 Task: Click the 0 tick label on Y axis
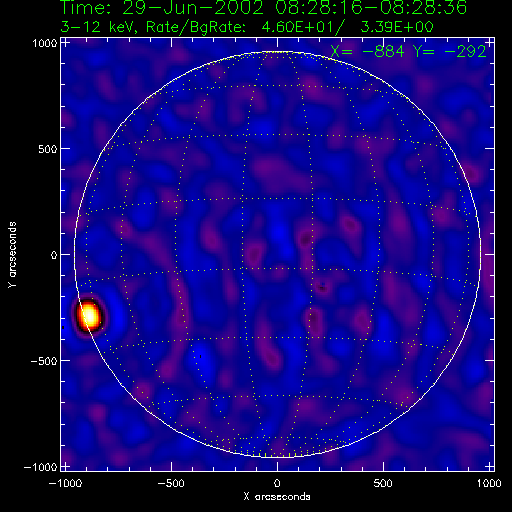pos(54,255)
